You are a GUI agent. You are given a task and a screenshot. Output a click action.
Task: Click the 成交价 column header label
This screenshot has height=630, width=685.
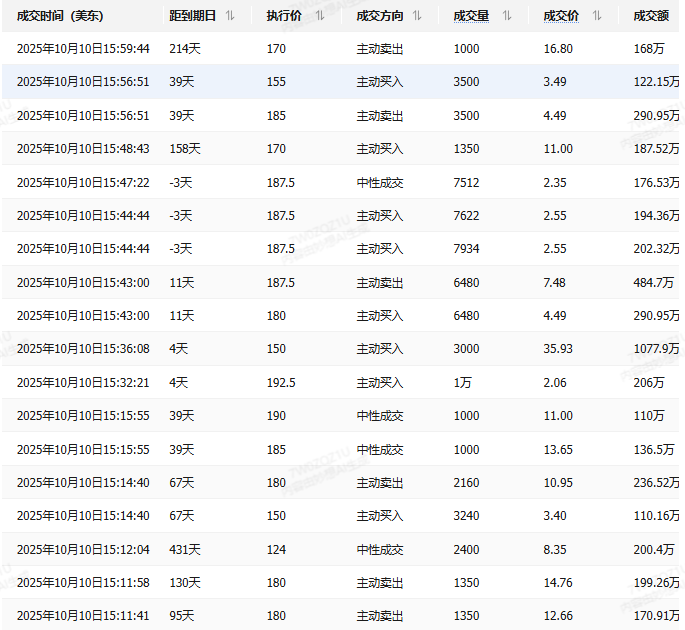pyautogui.click(x=561, y=16)
